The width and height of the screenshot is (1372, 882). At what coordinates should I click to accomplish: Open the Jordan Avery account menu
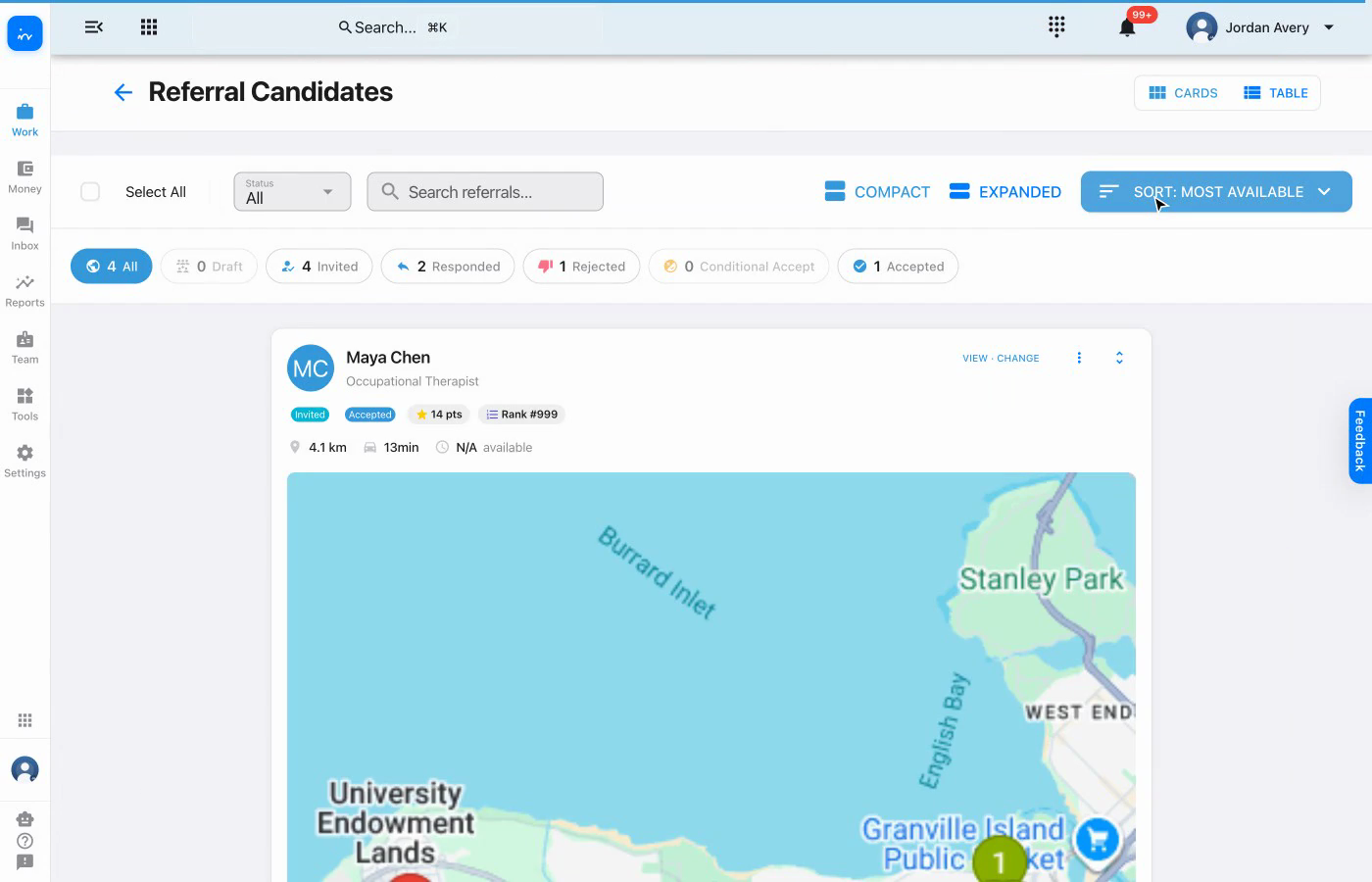1261,27
